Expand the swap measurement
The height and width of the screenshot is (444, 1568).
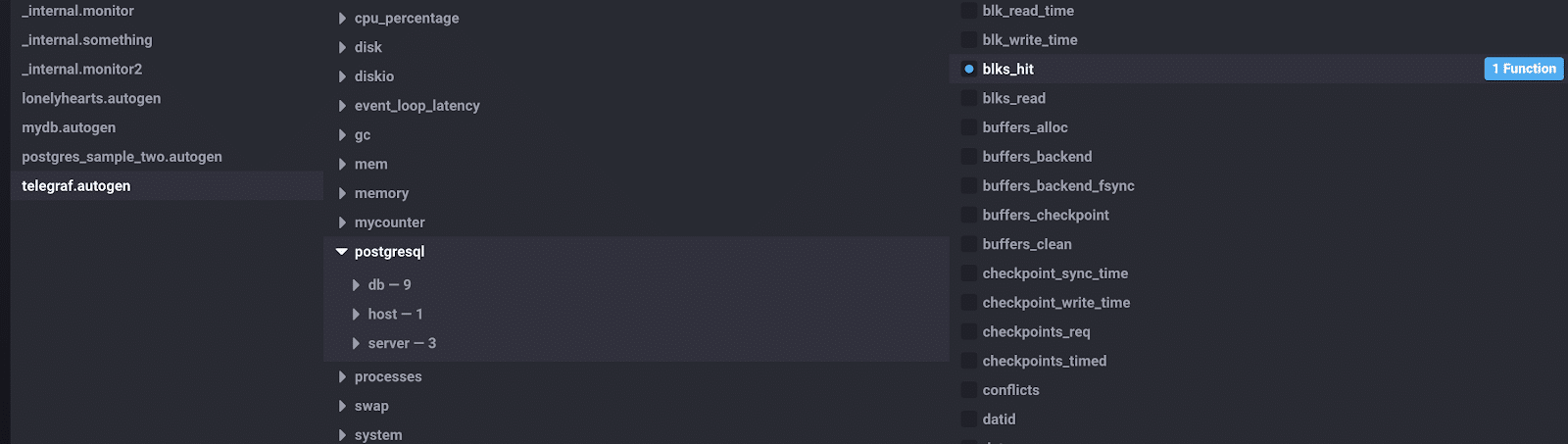[342, 406]
